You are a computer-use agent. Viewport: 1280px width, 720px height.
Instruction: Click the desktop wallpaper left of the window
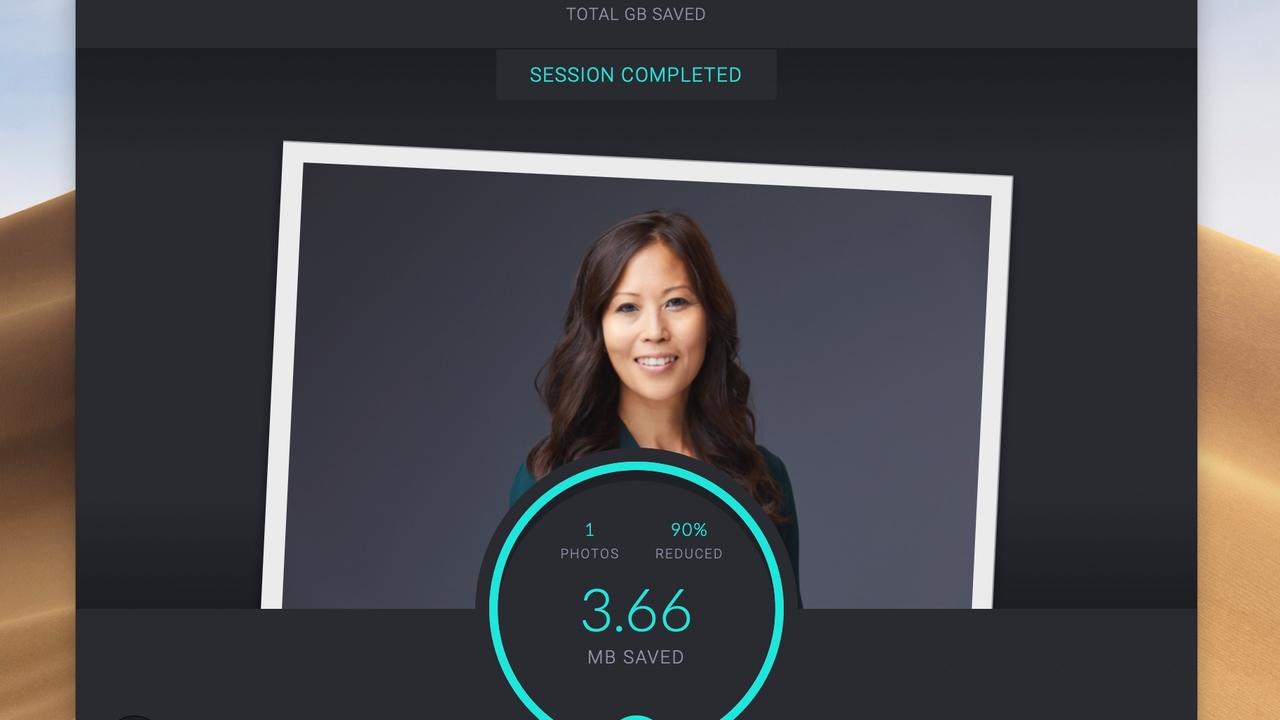[37, 400]
